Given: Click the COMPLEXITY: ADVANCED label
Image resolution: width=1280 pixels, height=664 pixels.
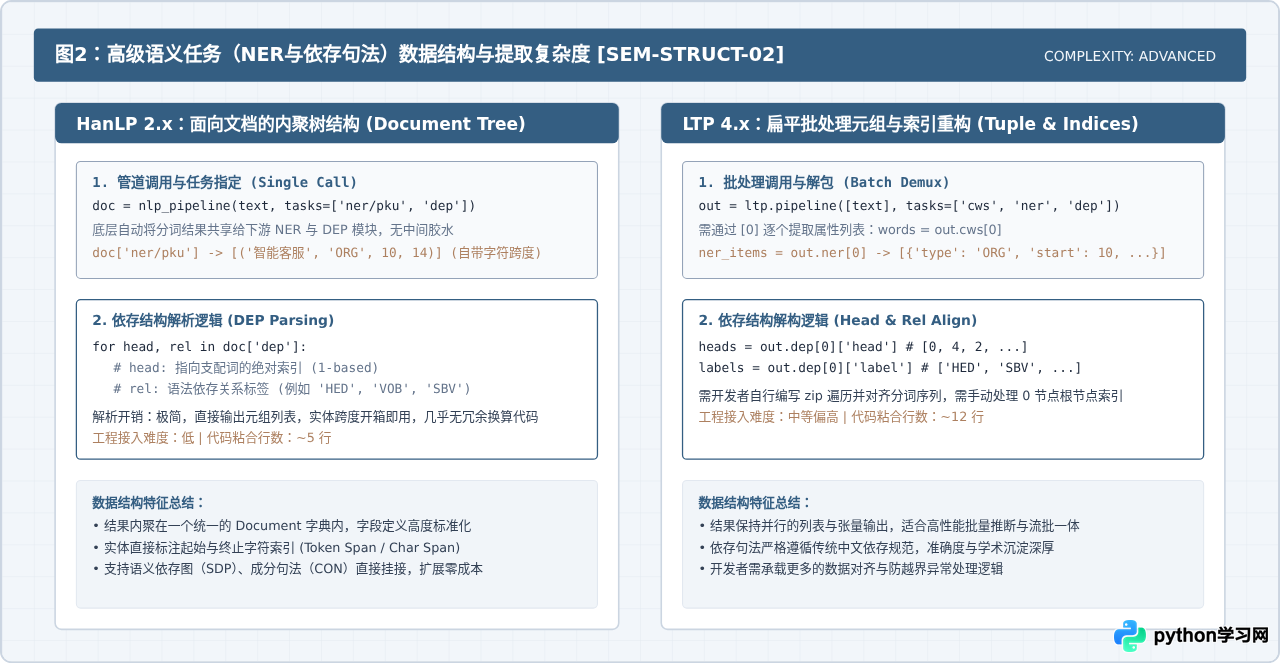Looking at the screenshot, I should [x=1130, y=56].
